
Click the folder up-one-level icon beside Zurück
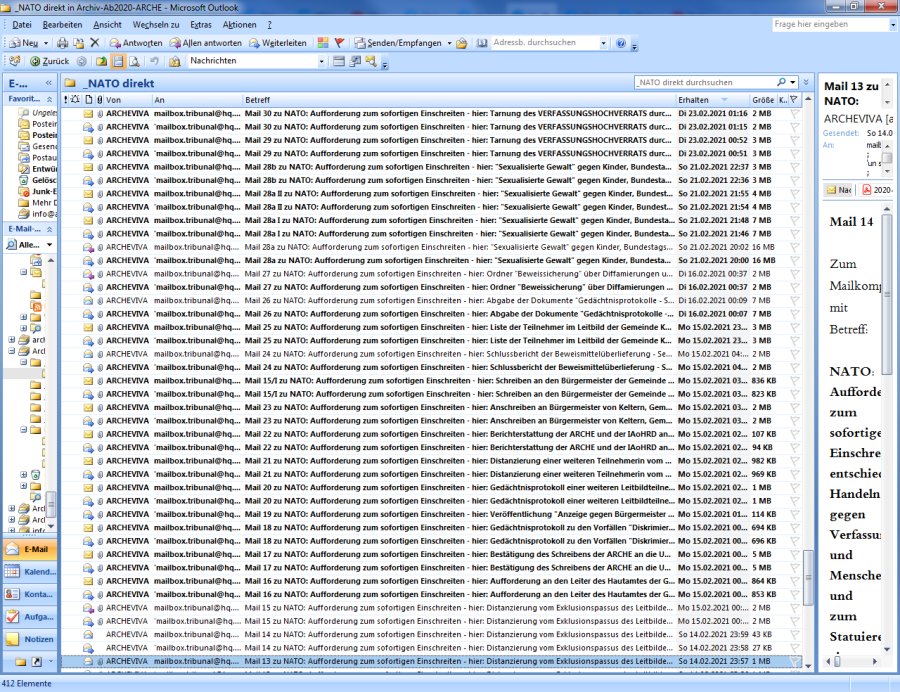click(x=101, y=61)
